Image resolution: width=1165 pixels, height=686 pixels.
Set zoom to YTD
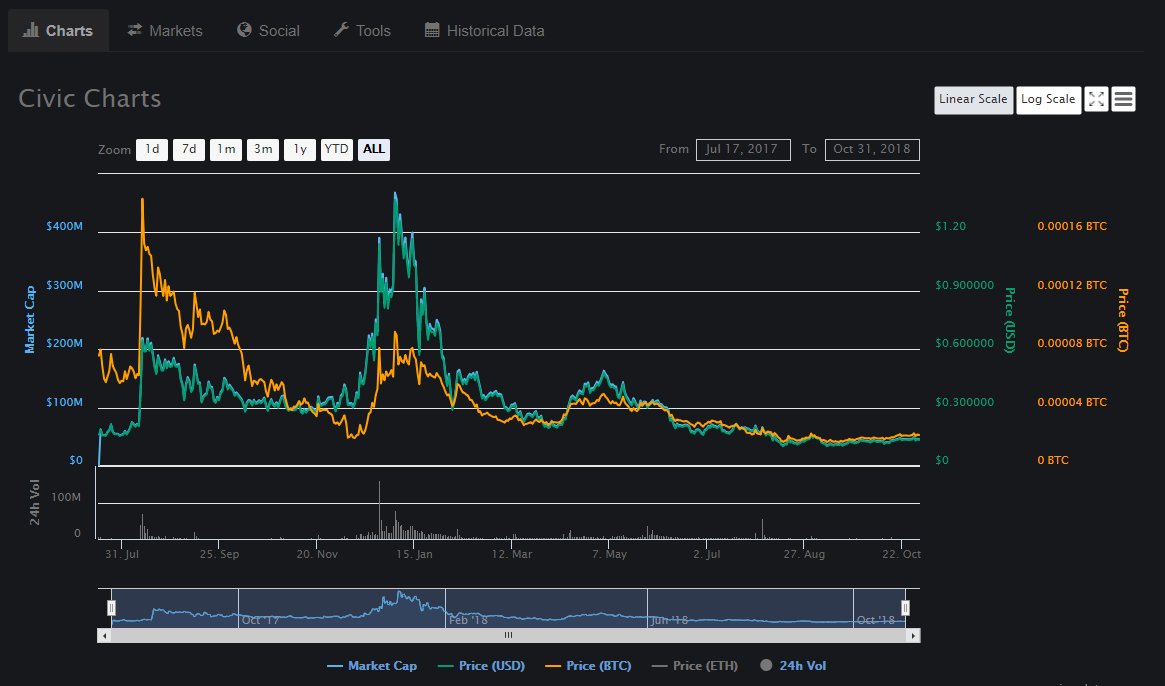(337, 149)
